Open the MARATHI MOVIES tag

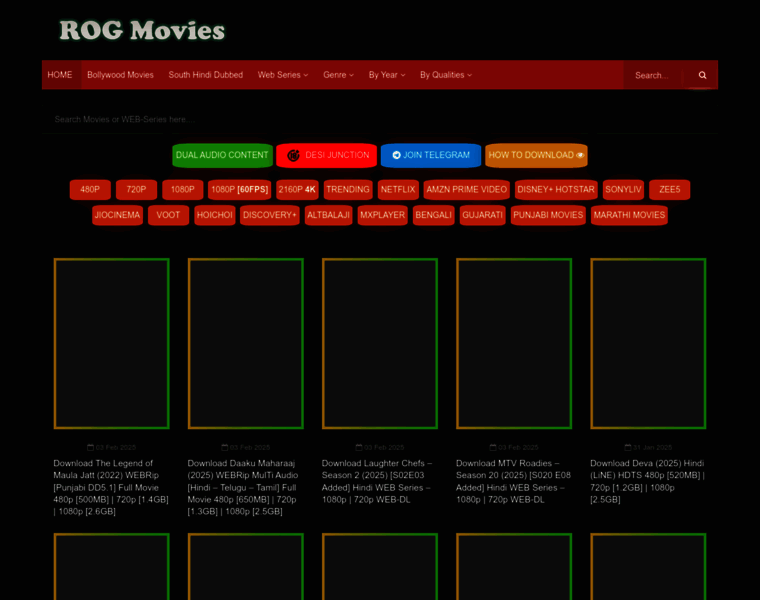pyautogui.click(x=629, y=215)
